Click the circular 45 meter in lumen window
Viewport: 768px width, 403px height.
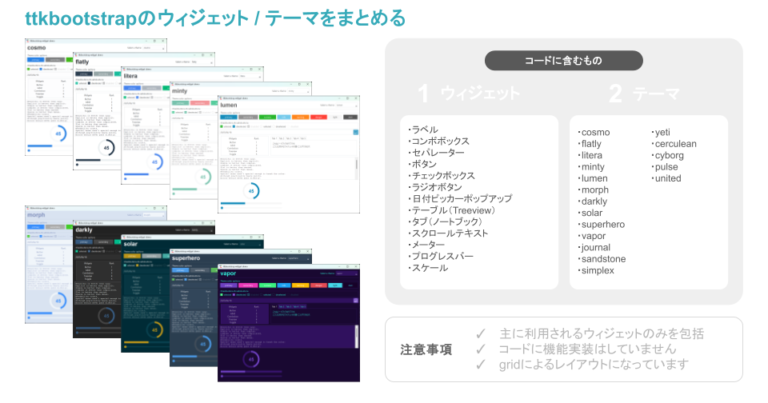pos(251,191)
